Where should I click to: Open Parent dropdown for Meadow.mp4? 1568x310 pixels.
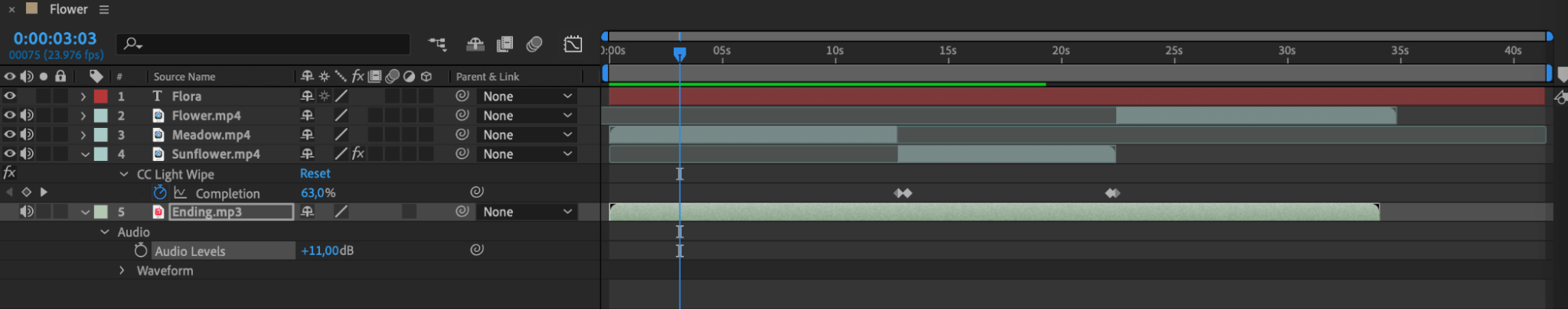pyautogui.click(x=527, y=135)
